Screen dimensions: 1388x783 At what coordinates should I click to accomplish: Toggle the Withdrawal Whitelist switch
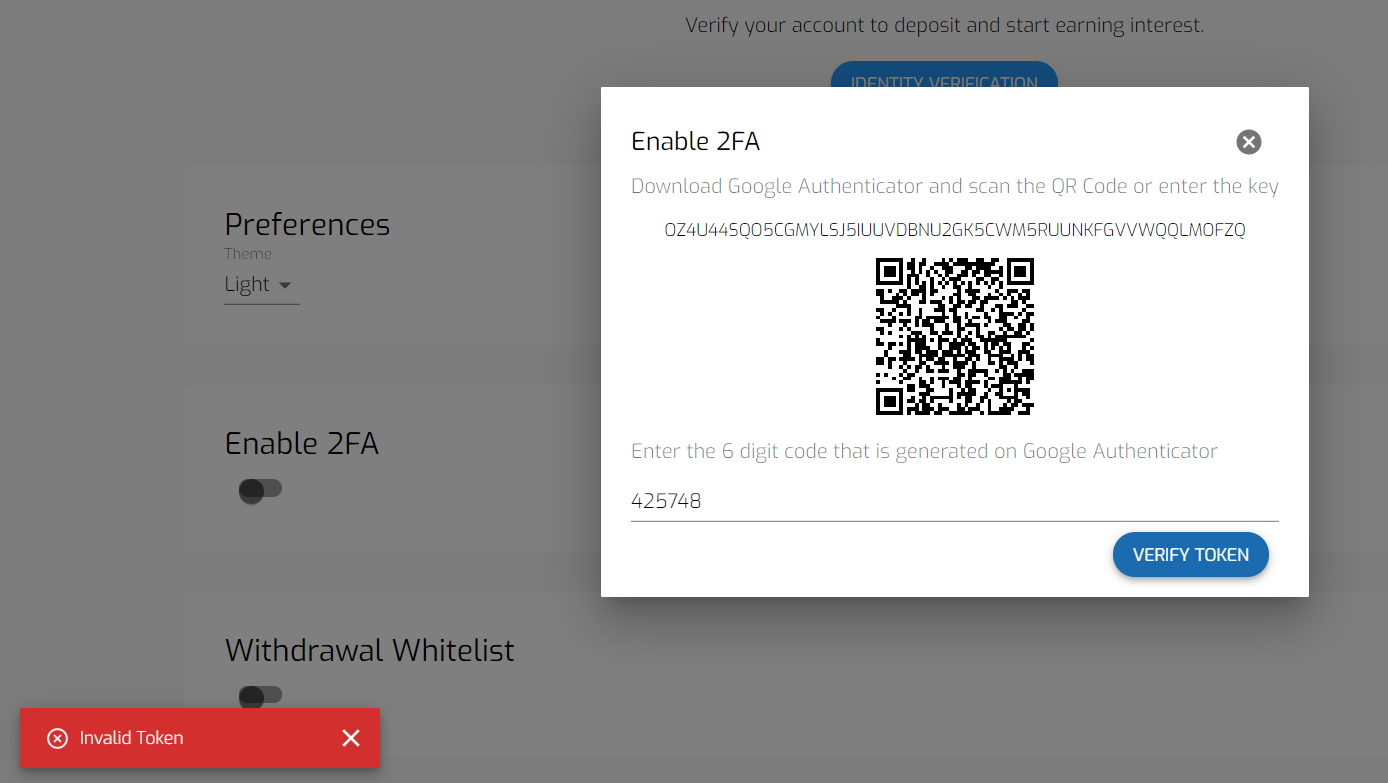pos(261,695)
